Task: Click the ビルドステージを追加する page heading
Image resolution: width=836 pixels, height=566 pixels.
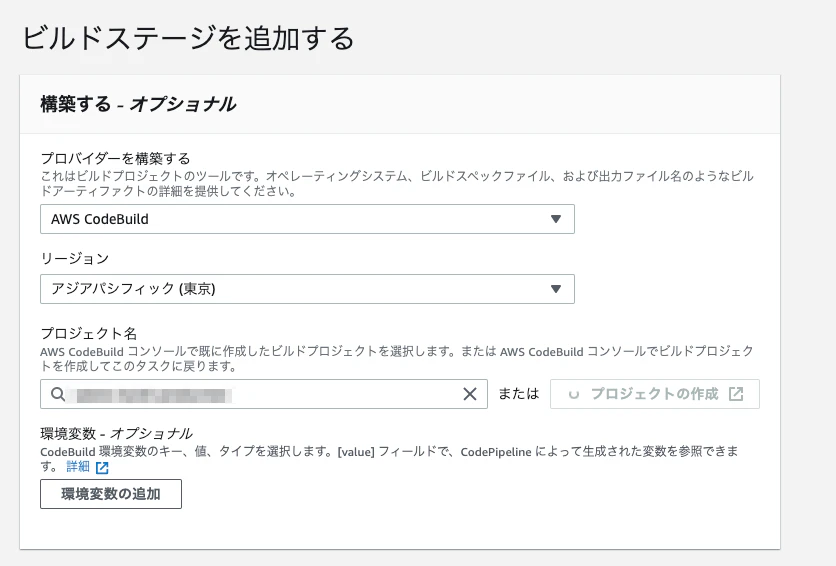Action: pos(188,39)
